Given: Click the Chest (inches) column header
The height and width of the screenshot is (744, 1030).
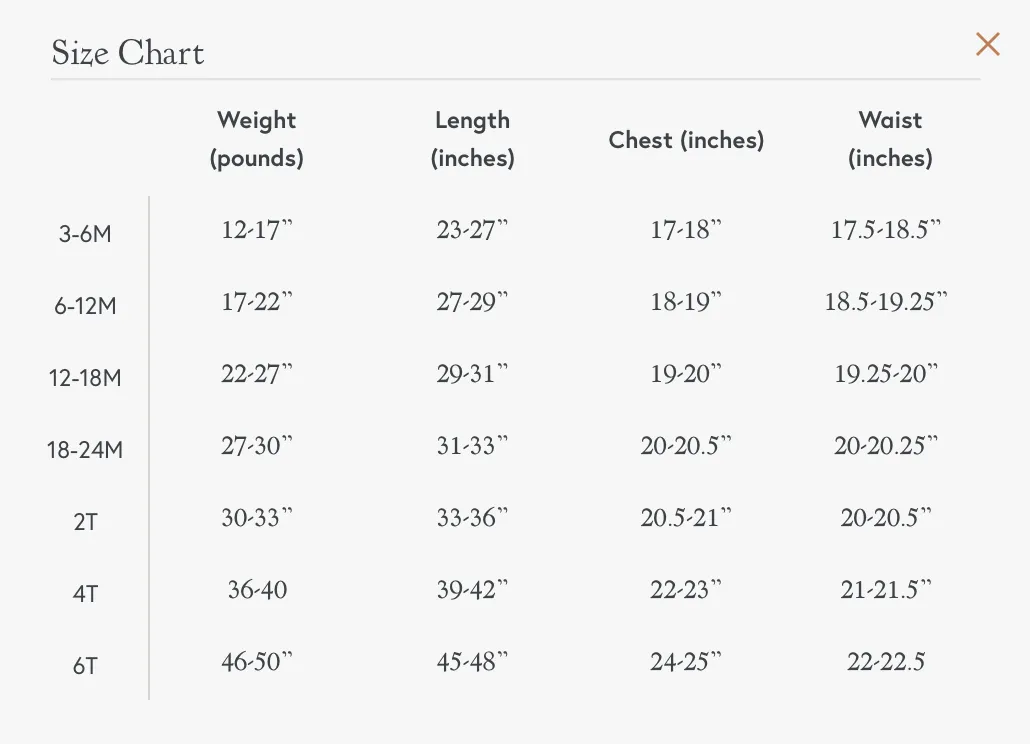Looking at the screenshot, I should 686,140.
